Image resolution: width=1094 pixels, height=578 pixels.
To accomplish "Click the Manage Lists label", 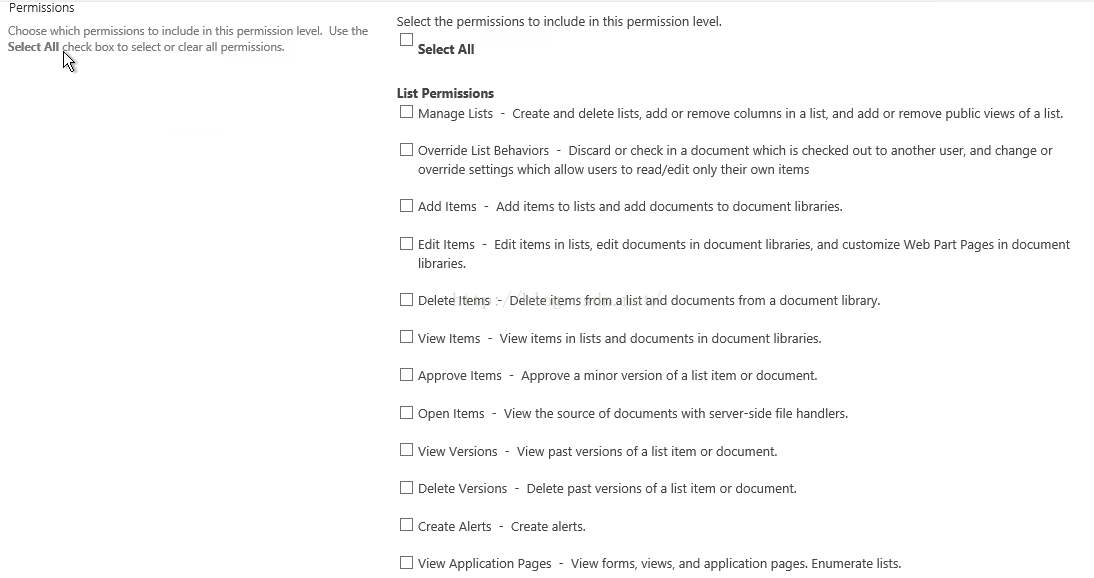I will (455, 114).
